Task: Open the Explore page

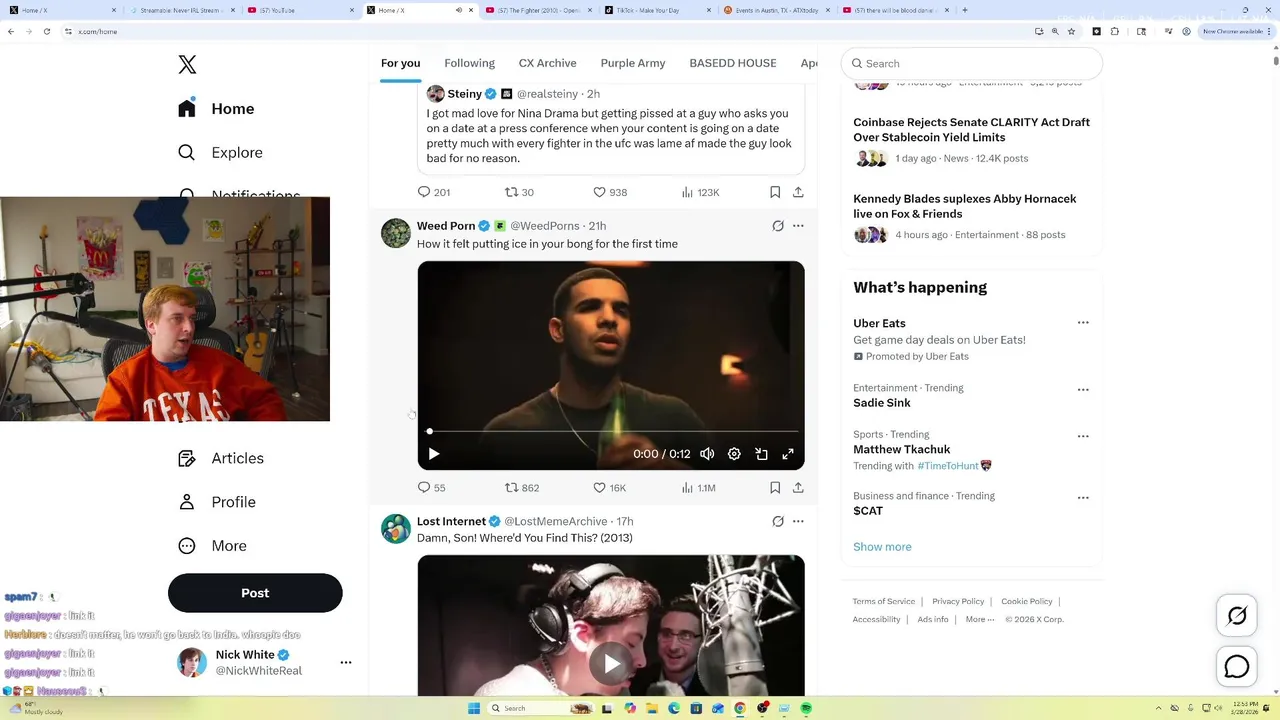Action: (x=220, y=153)
